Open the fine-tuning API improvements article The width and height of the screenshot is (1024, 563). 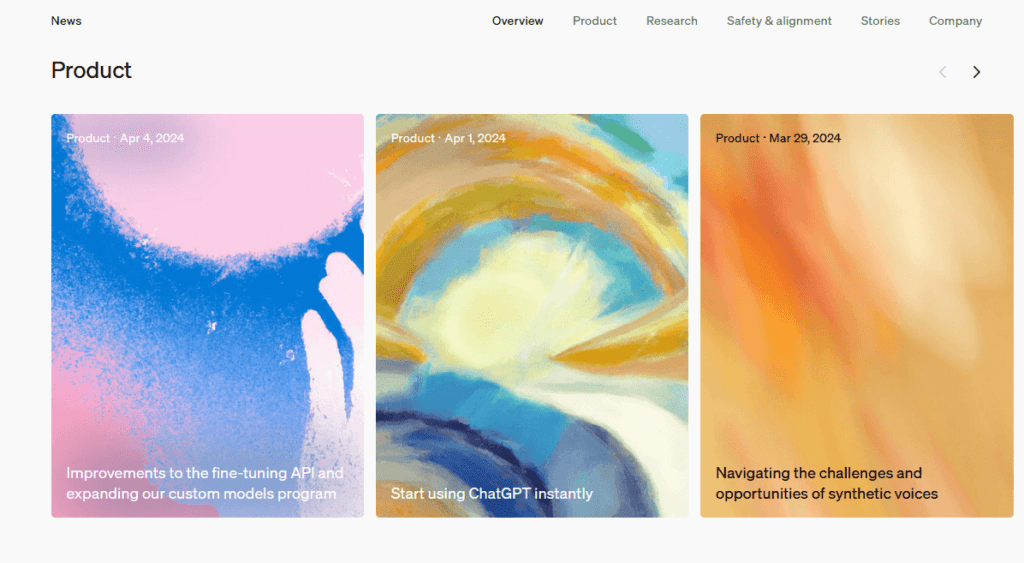coord(204,483)
